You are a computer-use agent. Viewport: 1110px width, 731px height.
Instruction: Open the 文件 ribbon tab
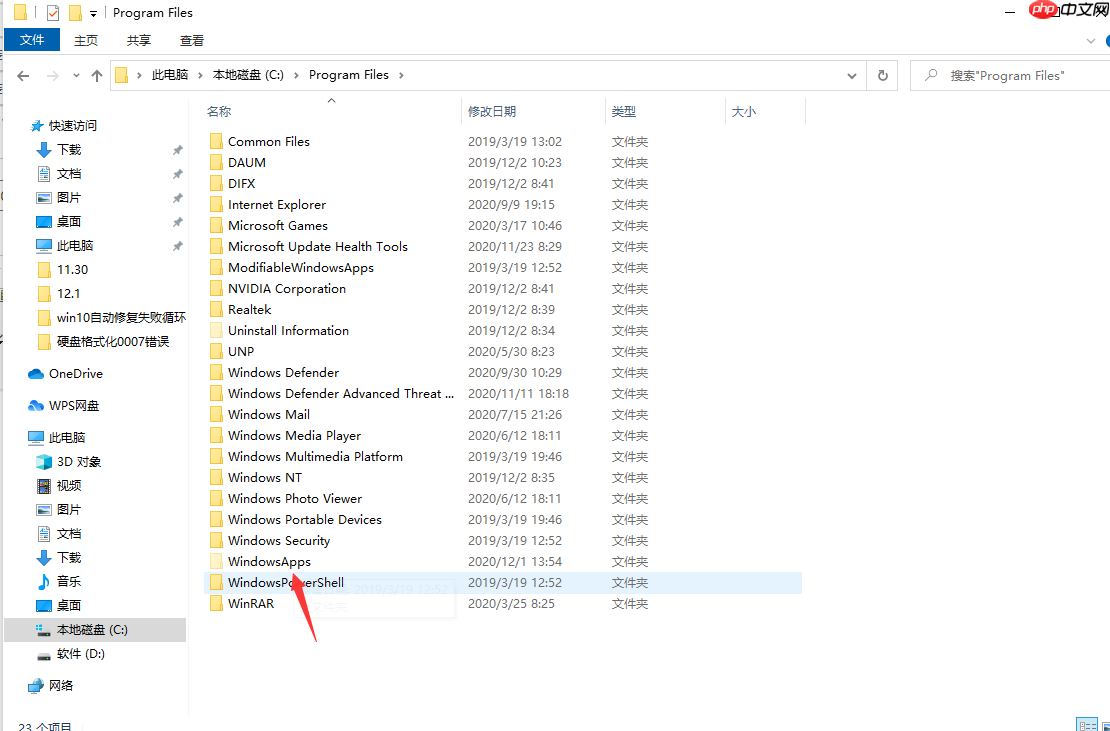(33, 40)
